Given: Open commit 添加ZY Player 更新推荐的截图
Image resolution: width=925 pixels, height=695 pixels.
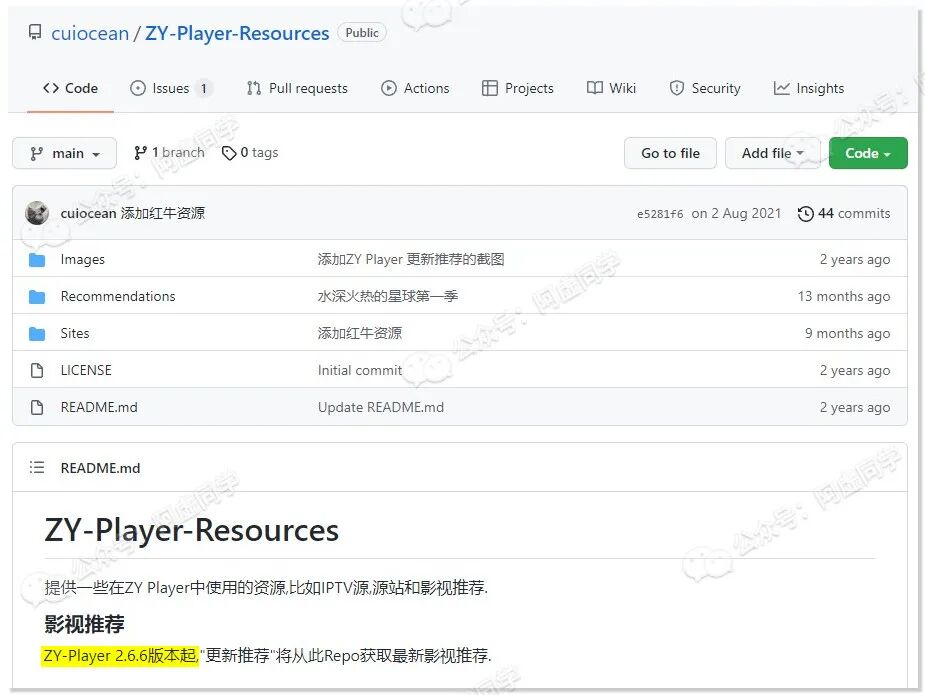Looking at the screenshot, I should (411, 259).
